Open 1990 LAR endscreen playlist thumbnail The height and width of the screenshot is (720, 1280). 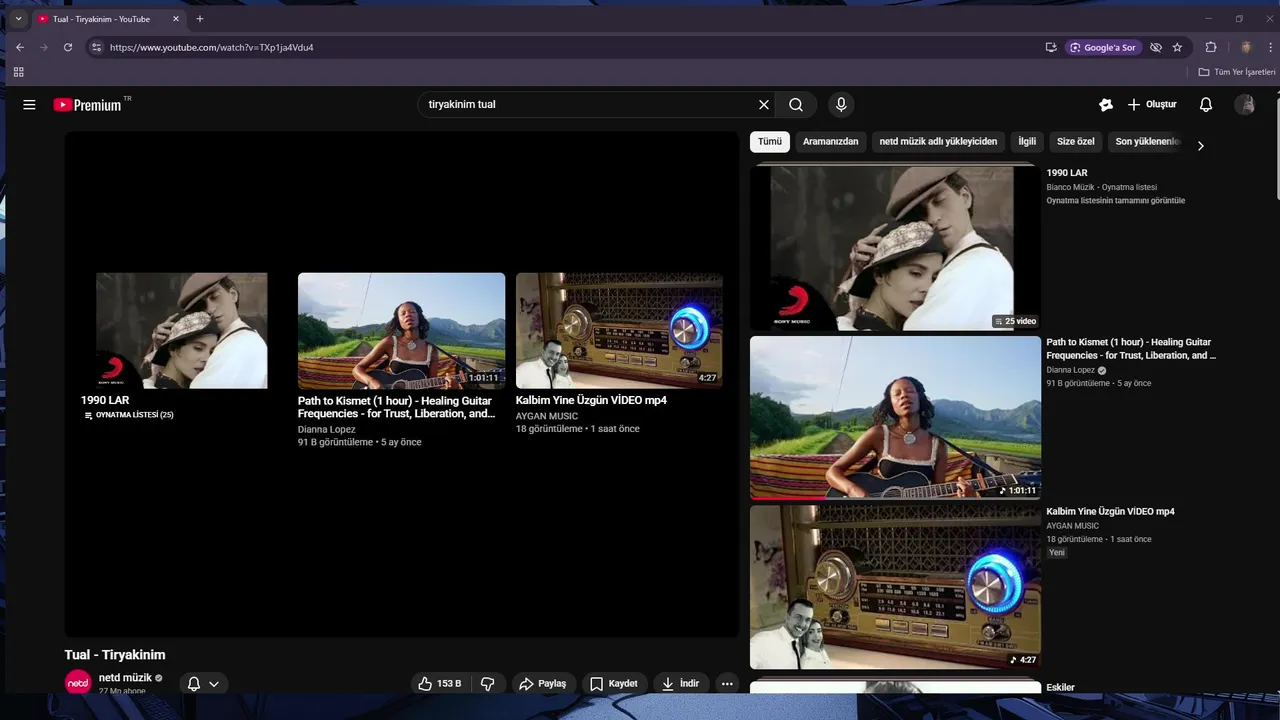click(182, 331)
